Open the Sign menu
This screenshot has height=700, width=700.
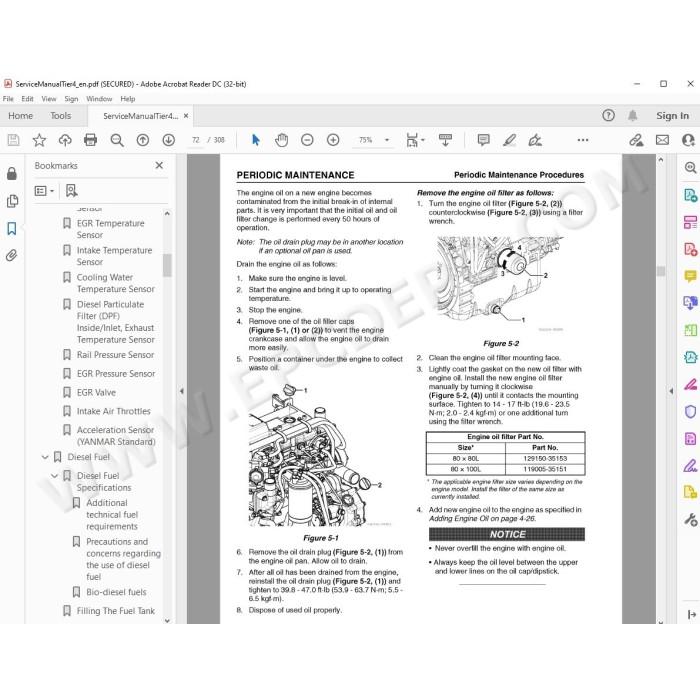71,99
